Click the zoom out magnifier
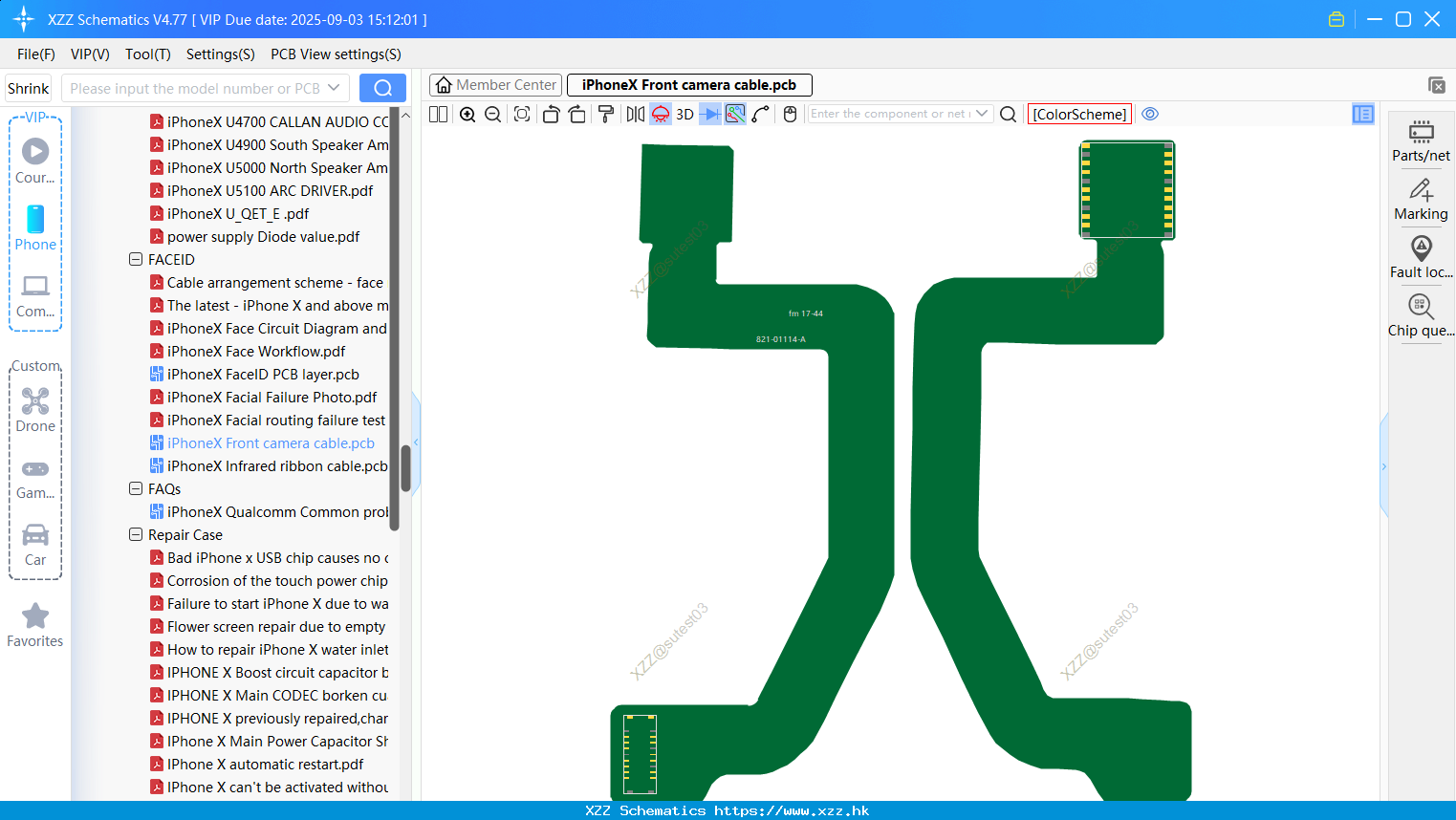The width and height of the screenshot is (1456, 820). pos(492,114)
